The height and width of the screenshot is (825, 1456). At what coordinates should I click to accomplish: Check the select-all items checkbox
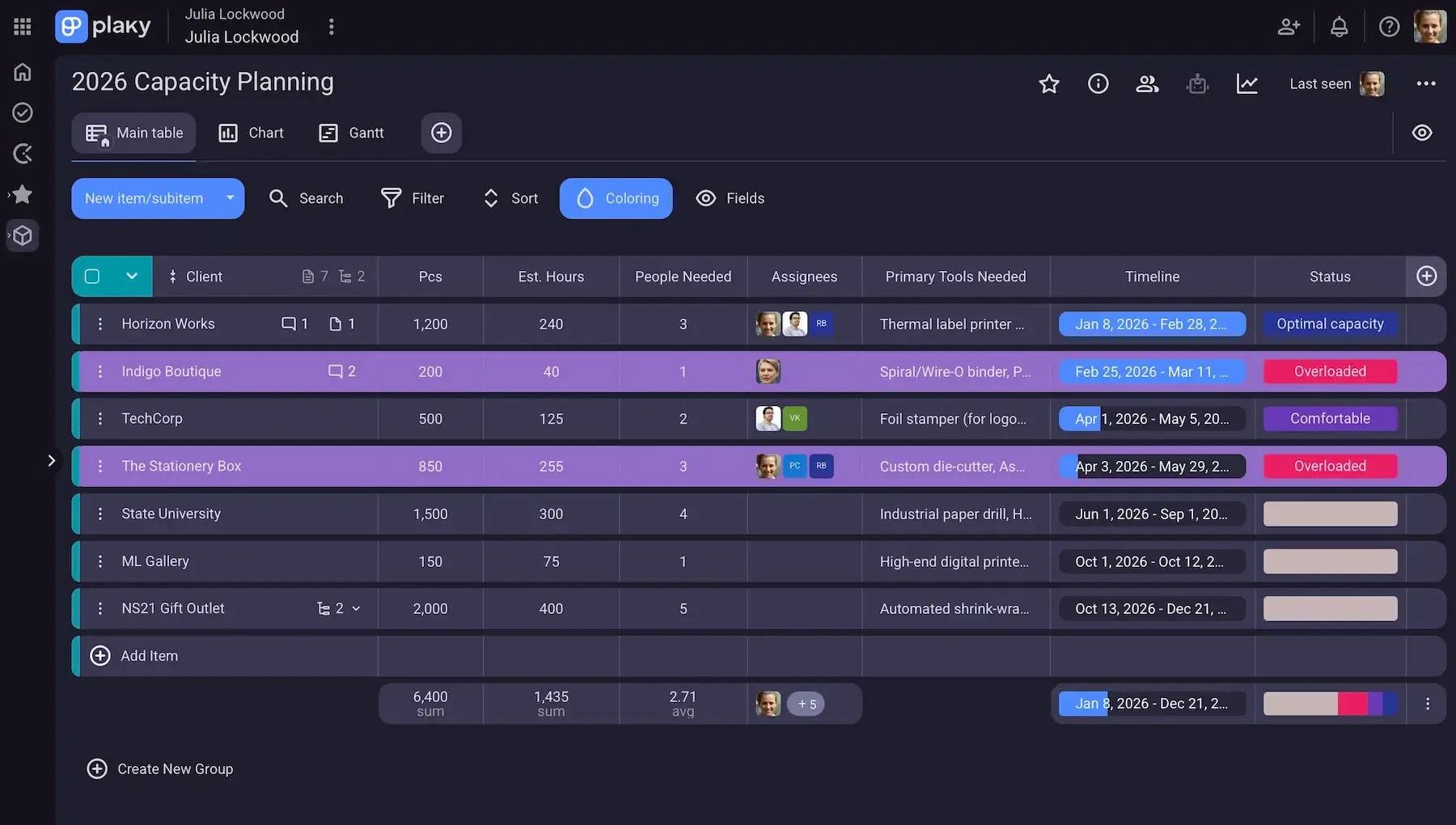click(92, 277)
